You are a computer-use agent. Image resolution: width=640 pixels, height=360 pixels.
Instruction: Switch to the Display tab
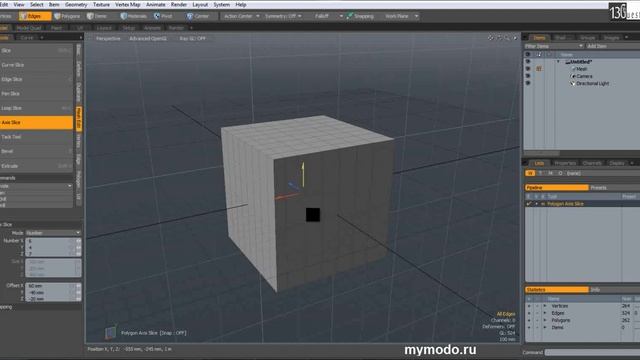[617, 163]
